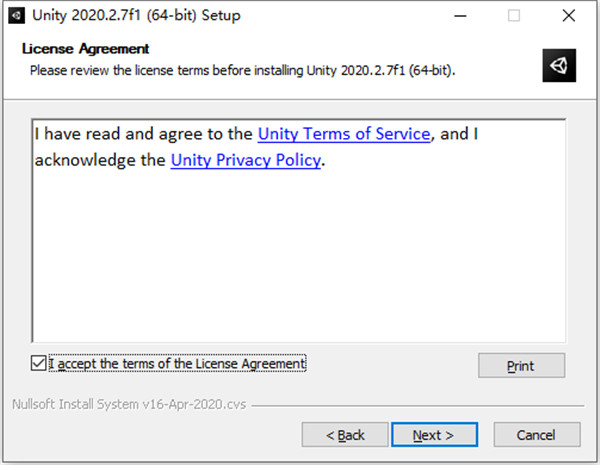Uncheck the accept license terms checkbox

pos(39,363)
